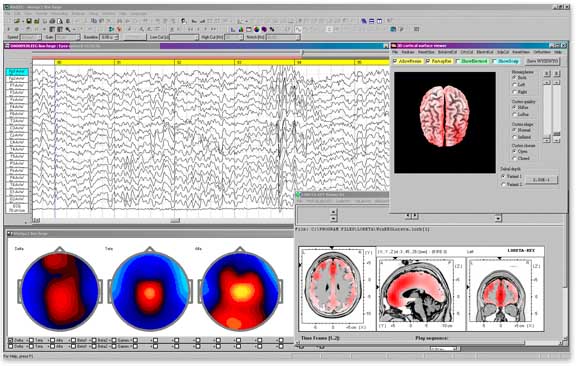Viewport: 576px width, 366px height.
Task: Select the Inflated cortex shape option
Action: point(514,137)
